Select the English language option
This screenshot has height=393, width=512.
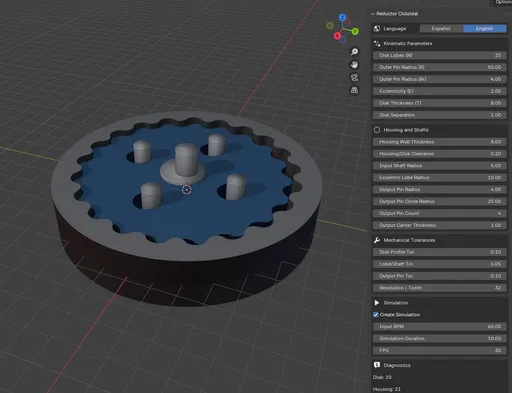point(485,29)
